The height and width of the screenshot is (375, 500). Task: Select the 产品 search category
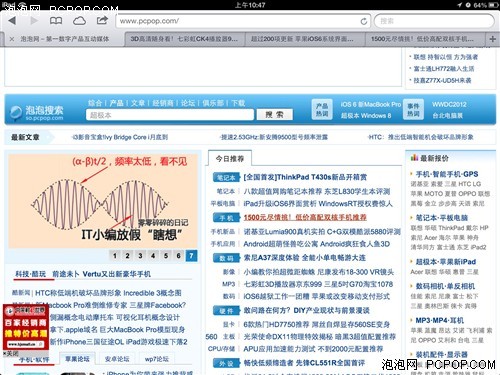pyautogui.click(x=116, y=103)
